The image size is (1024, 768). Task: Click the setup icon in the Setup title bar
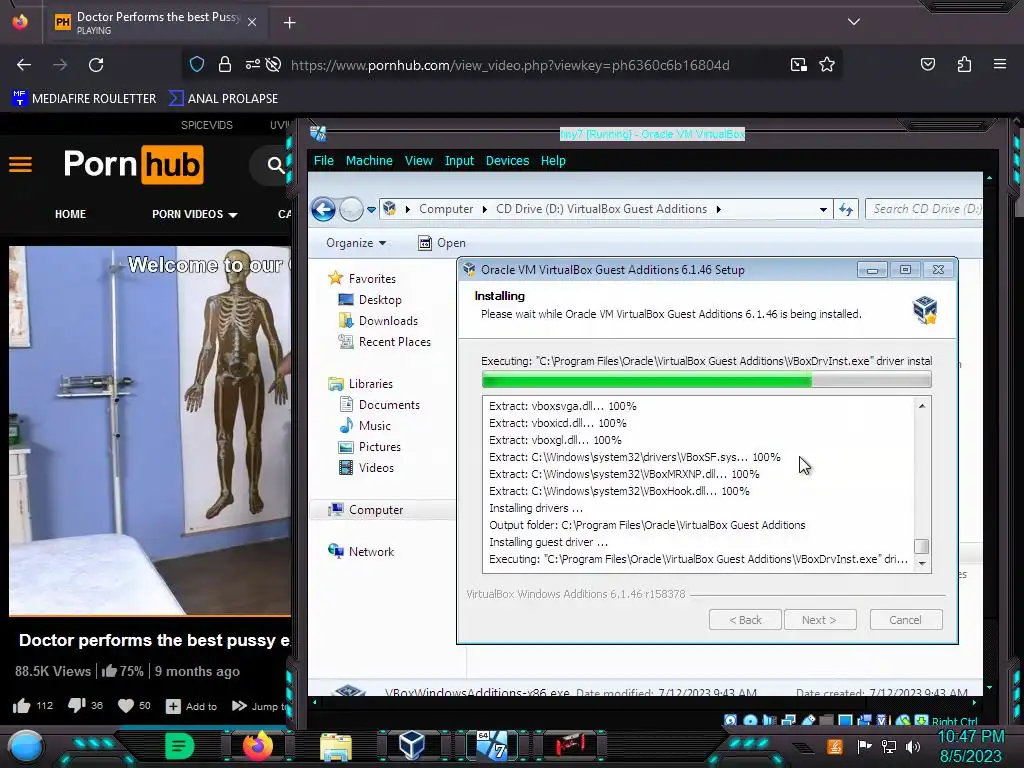point(468,270)
